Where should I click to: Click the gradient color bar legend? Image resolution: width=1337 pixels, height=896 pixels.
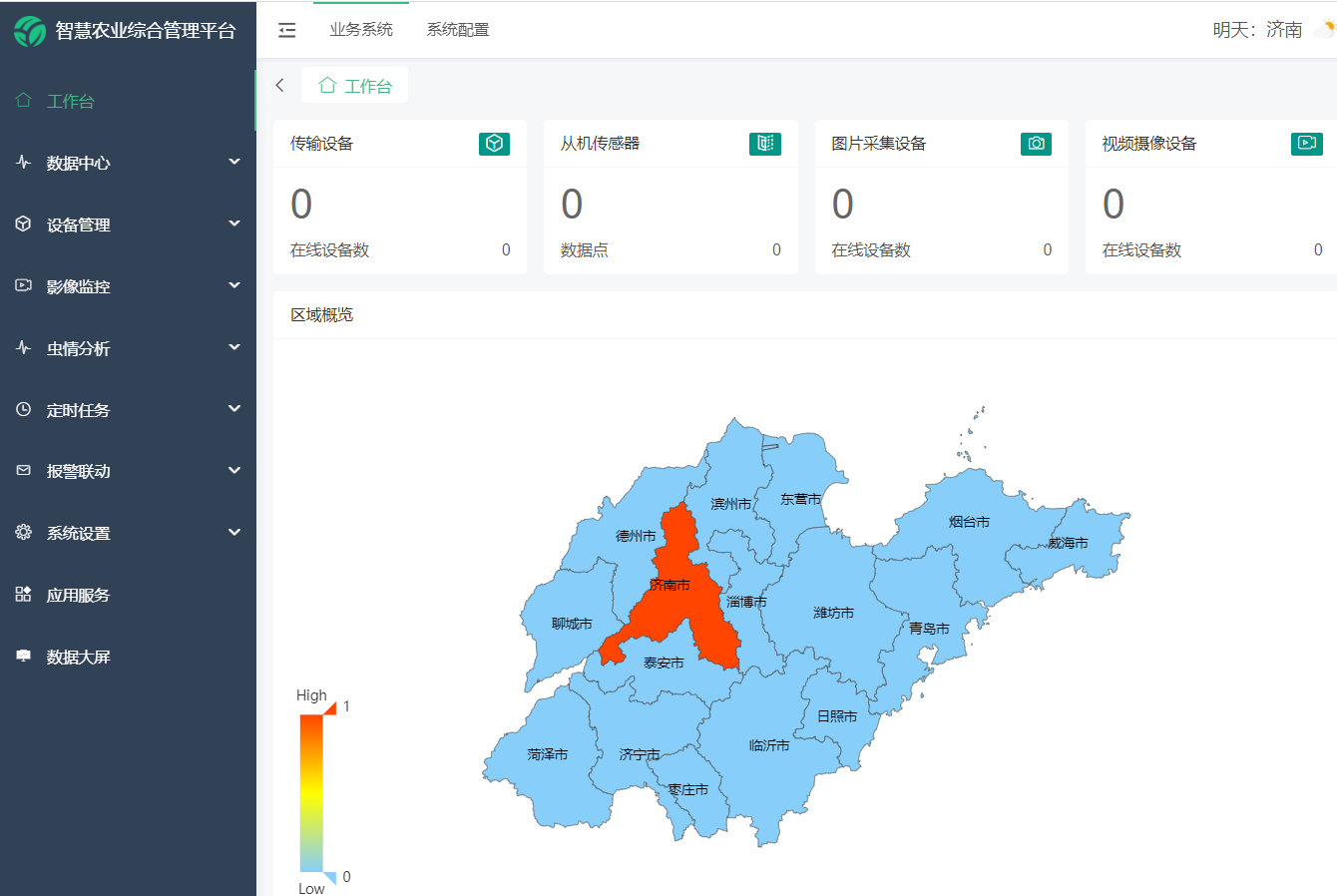click(311, 793)
